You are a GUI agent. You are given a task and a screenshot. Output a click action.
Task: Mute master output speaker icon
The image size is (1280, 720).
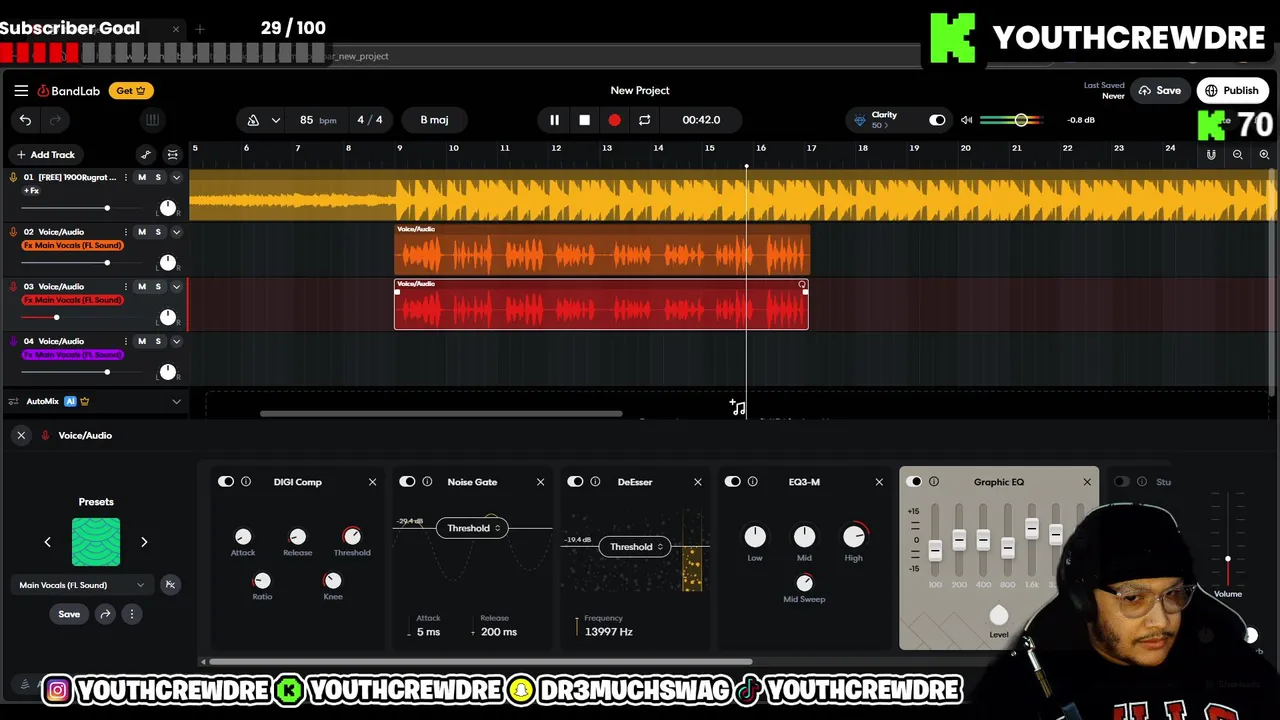coord(966,120)
